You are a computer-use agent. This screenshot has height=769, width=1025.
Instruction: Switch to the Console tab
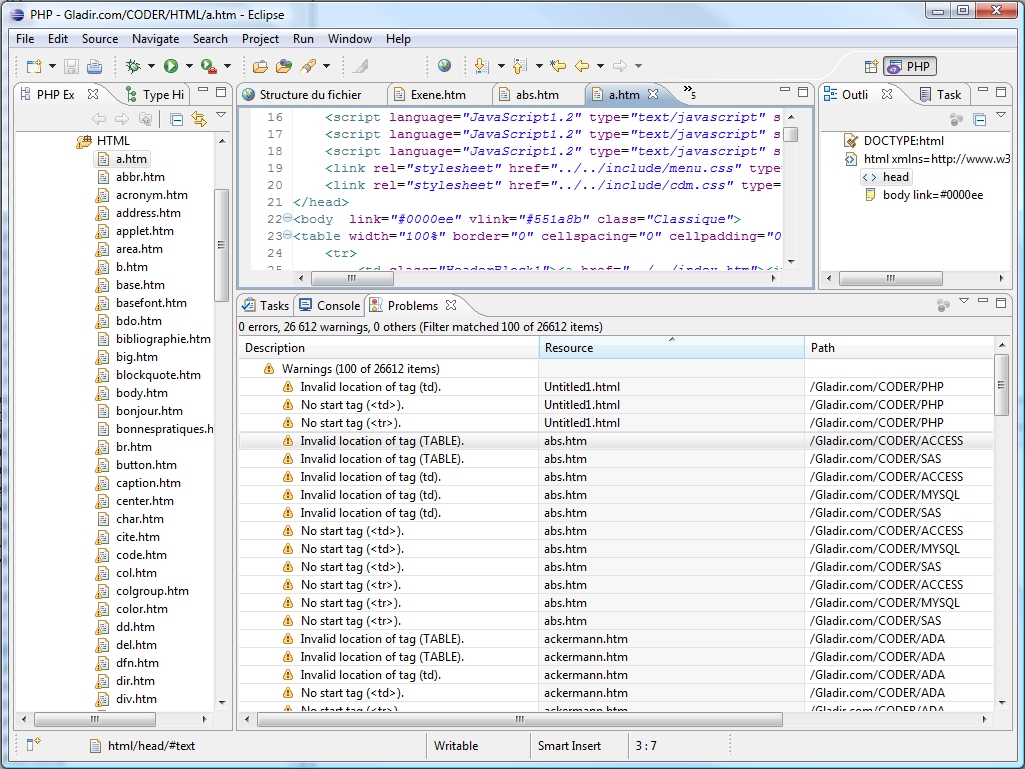(337, 306)
